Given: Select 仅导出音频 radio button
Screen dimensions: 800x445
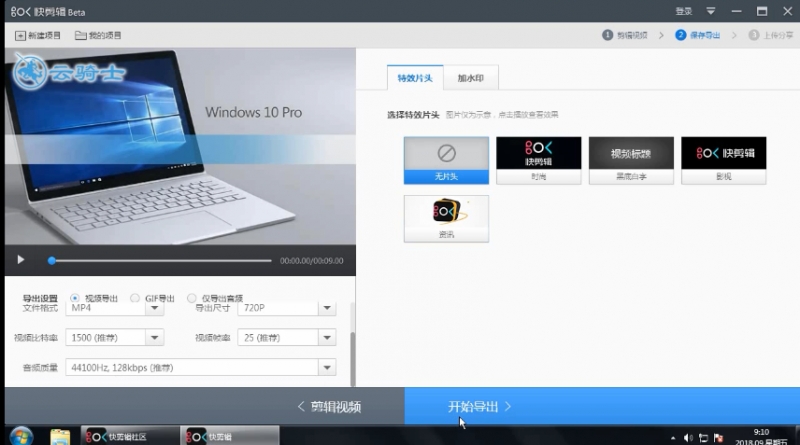Looking at the screenshot, I should tap(191, 298).
